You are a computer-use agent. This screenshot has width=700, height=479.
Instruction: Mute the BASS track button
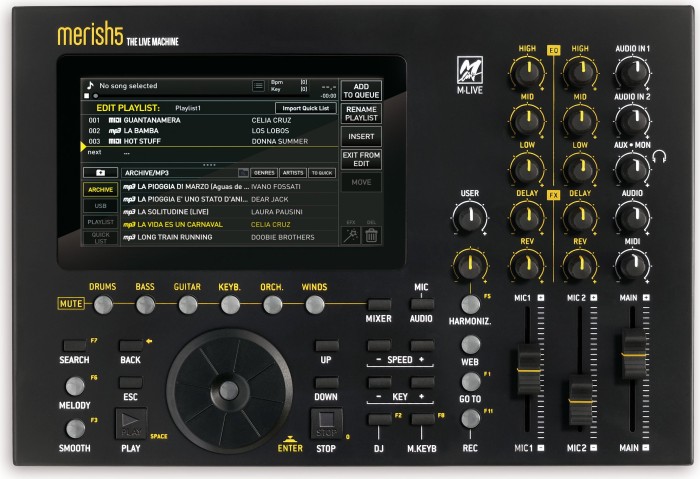(146, 305)
